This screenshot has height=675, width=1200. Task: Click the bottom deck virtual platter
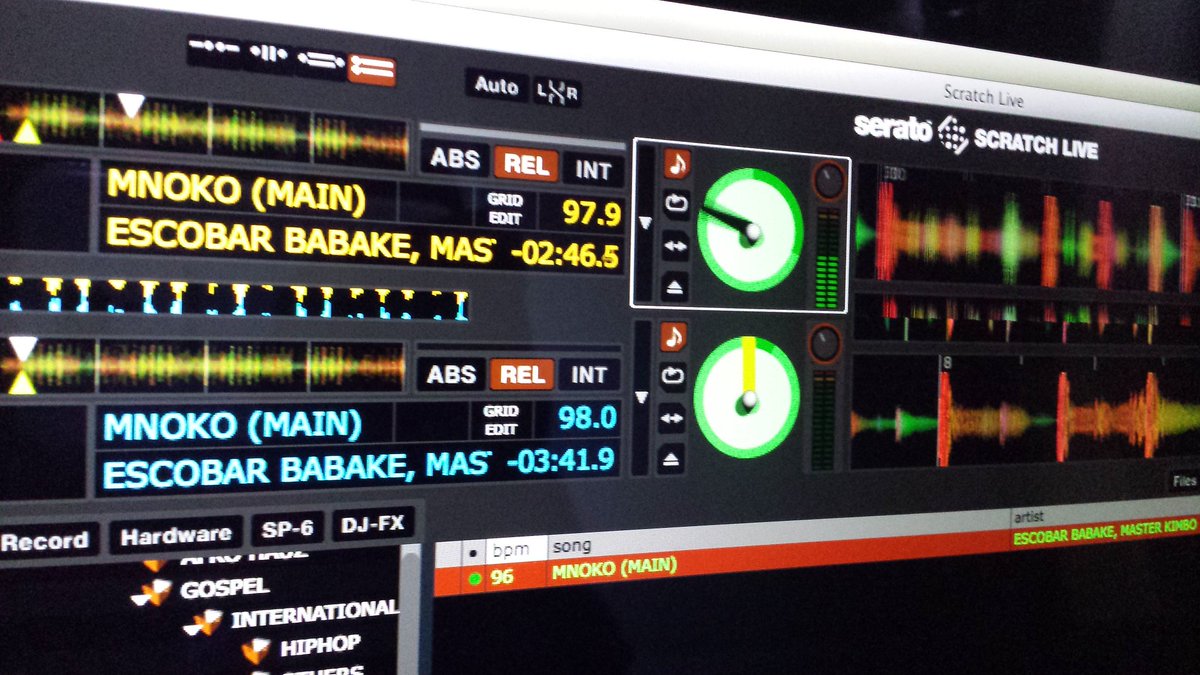pos(746,397)
